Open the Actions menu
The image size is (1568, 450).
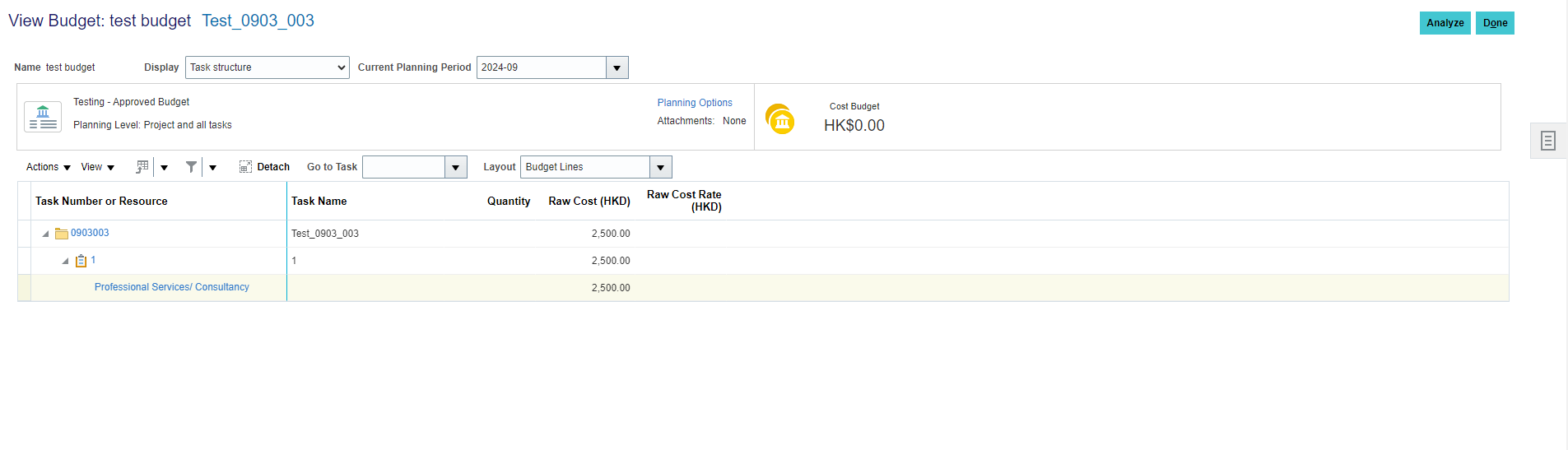tap(49, 167)
